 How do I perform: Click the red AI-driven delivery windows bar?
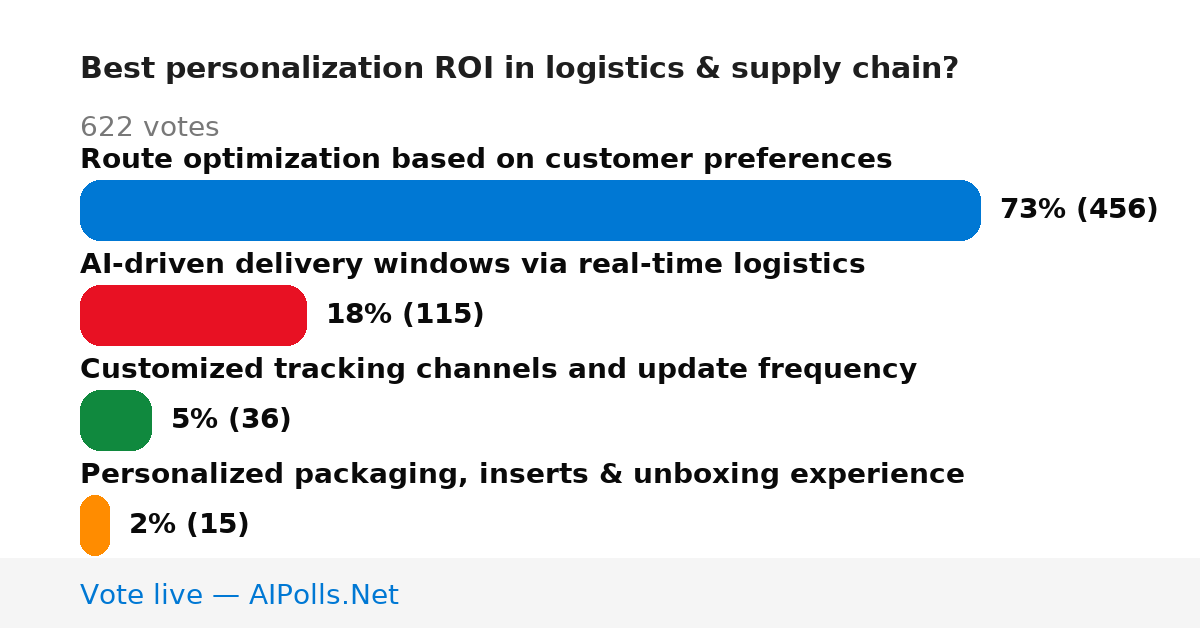point(193,315)
